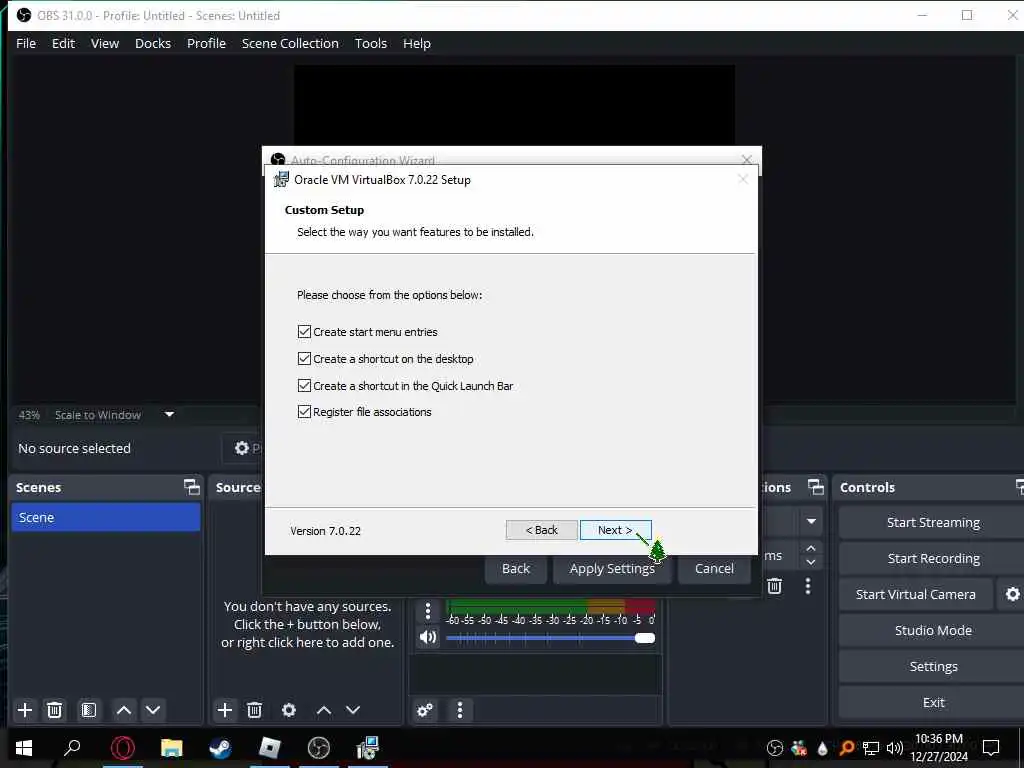Click Exit in OBS Controls
Image resolution: width=1024 pixels, height=768 pixels.
pos(933,702)
